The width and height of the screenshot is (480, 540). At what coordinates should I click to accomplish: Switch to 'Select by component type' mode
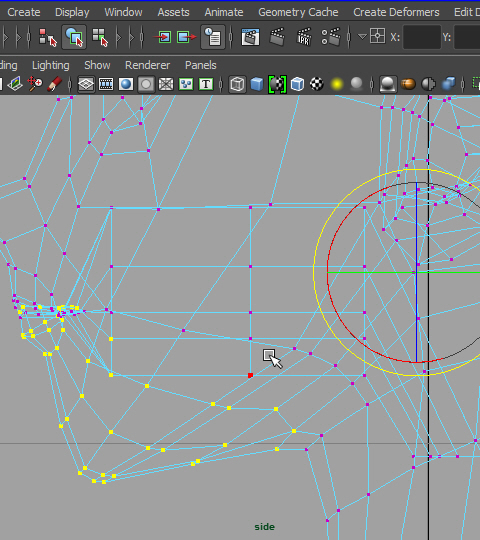click(x=100, y=37)
